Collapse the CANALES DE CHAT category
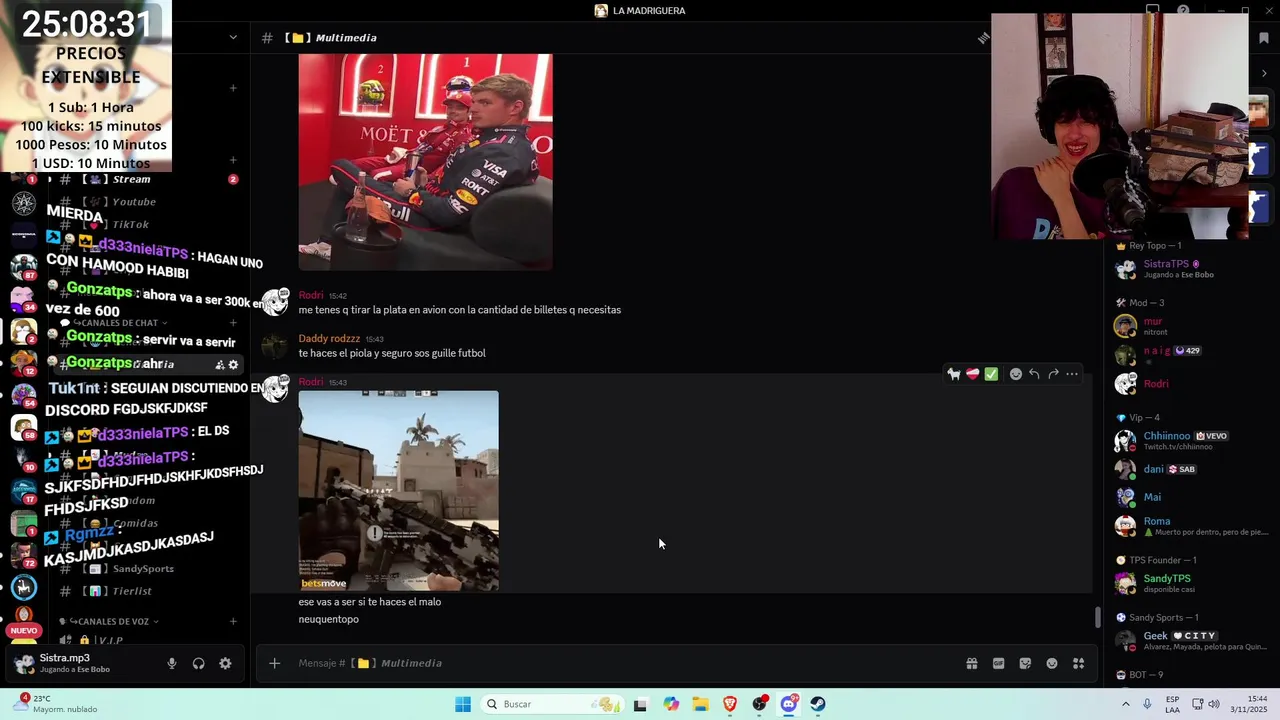 (112, 323)
